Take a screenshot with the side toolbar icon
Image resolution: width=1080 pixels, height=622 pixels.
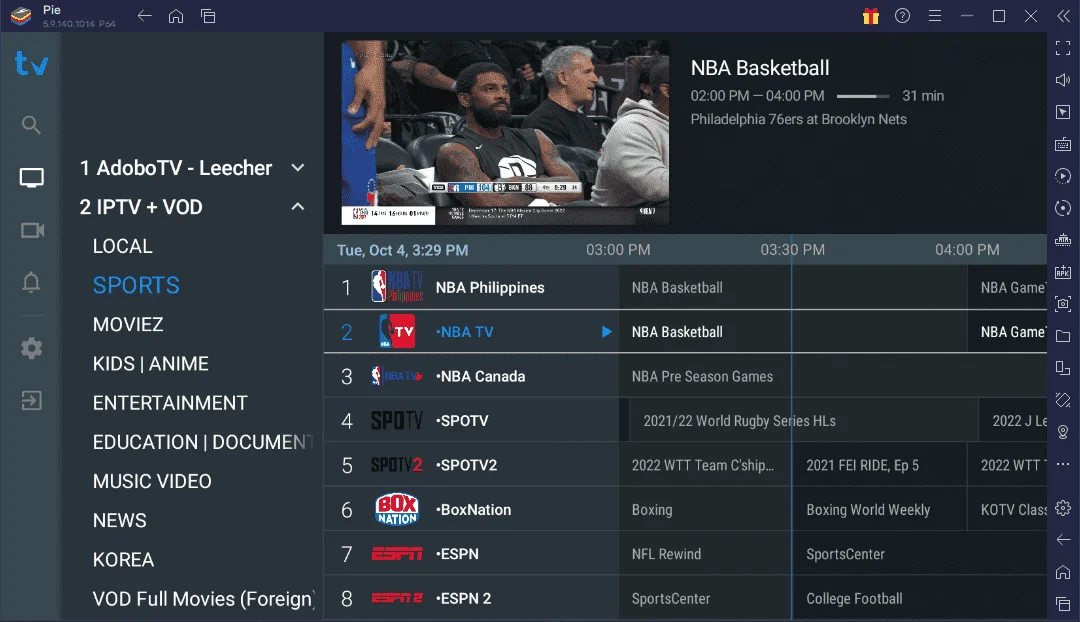pos(1063,304)
